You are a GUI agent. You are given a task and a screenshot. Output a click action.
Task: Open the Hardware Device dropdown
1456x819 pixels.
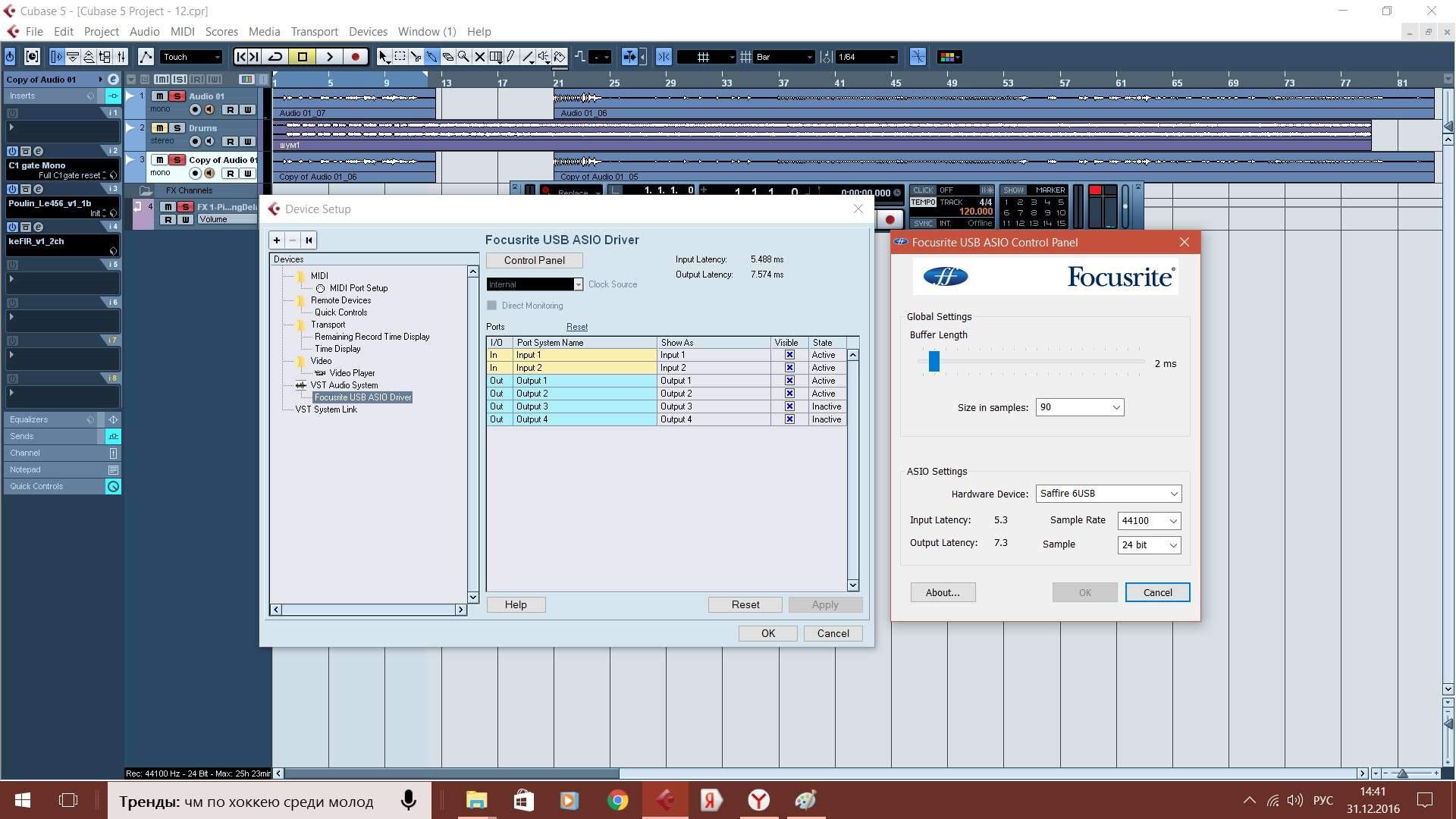[x=1108, y=494]
